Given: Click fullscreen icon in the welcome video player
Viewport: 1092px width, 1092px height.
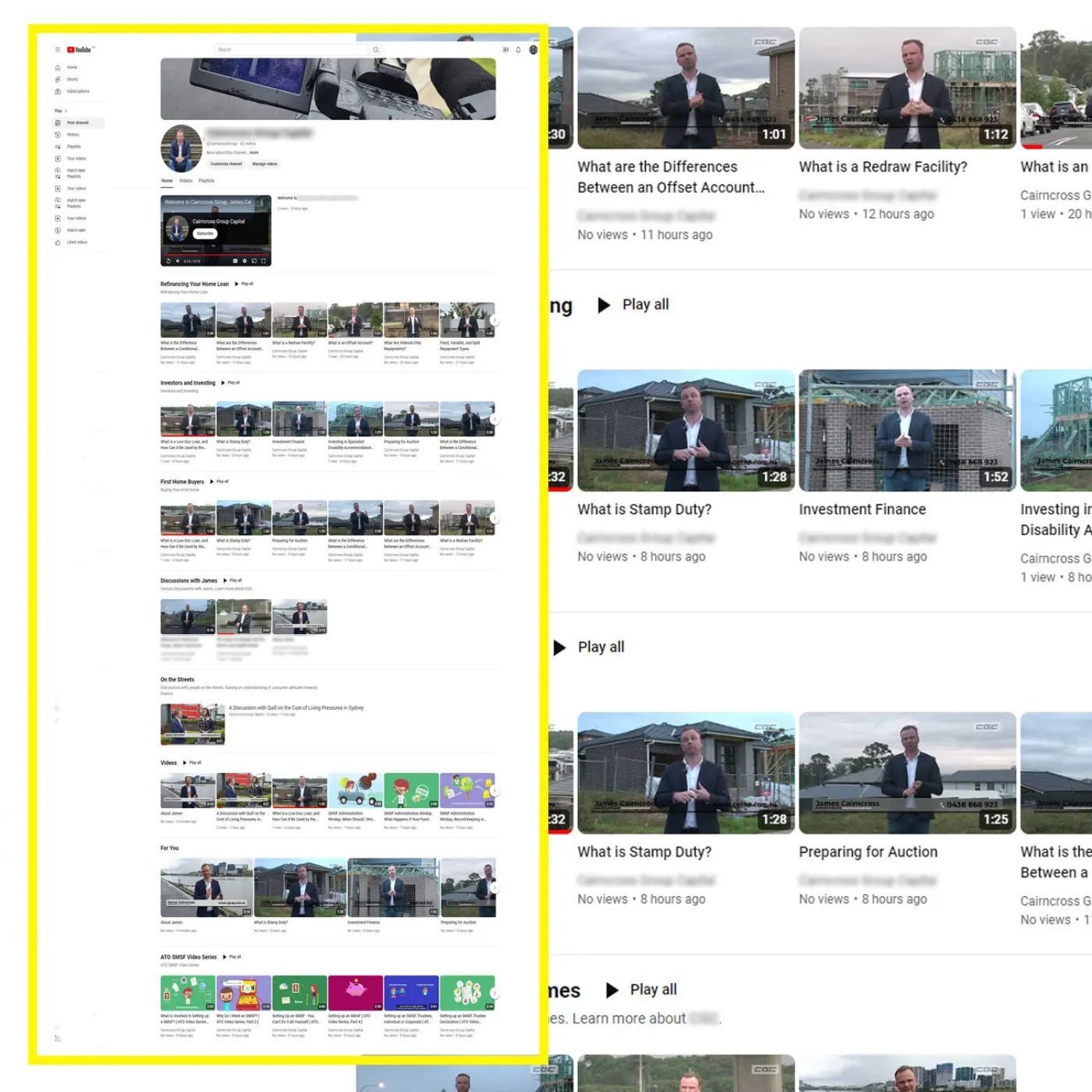Looking at the screenshot, I should [x=264, y=261].
